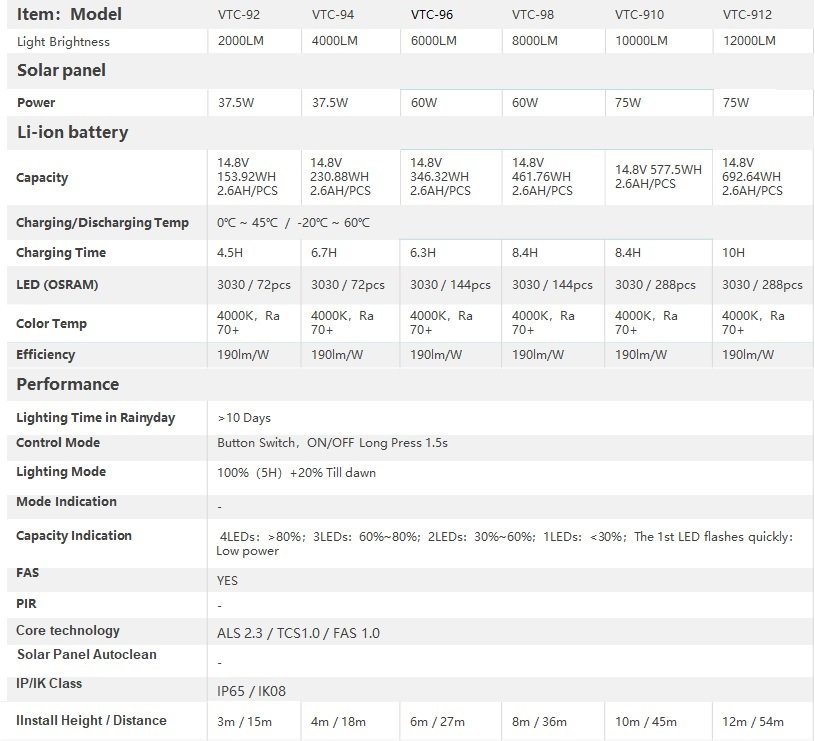The height and width of the screenshot is (741, 815).
Task: Click the 4.5H charging time value
Action: (231, 253)
